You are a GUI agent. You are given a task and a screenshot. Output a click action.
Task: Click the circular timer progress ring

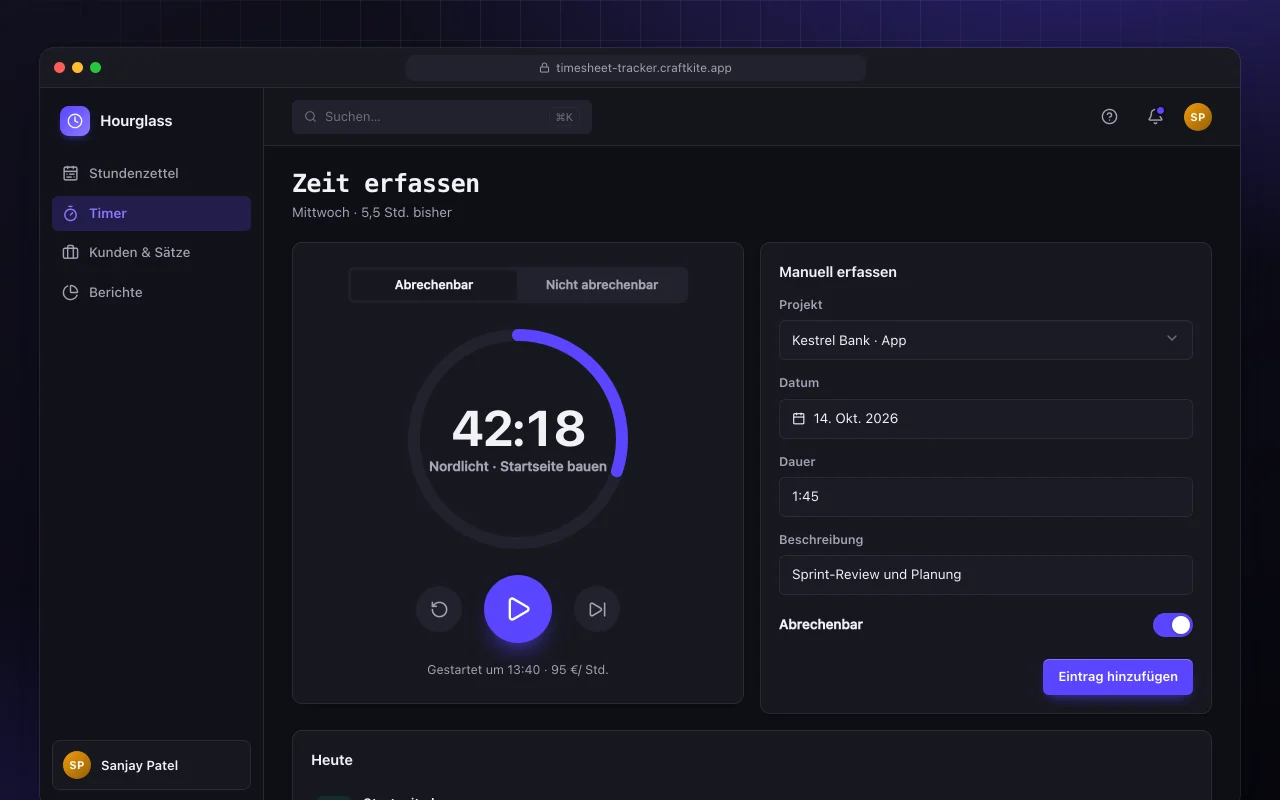tap(518, 439)
